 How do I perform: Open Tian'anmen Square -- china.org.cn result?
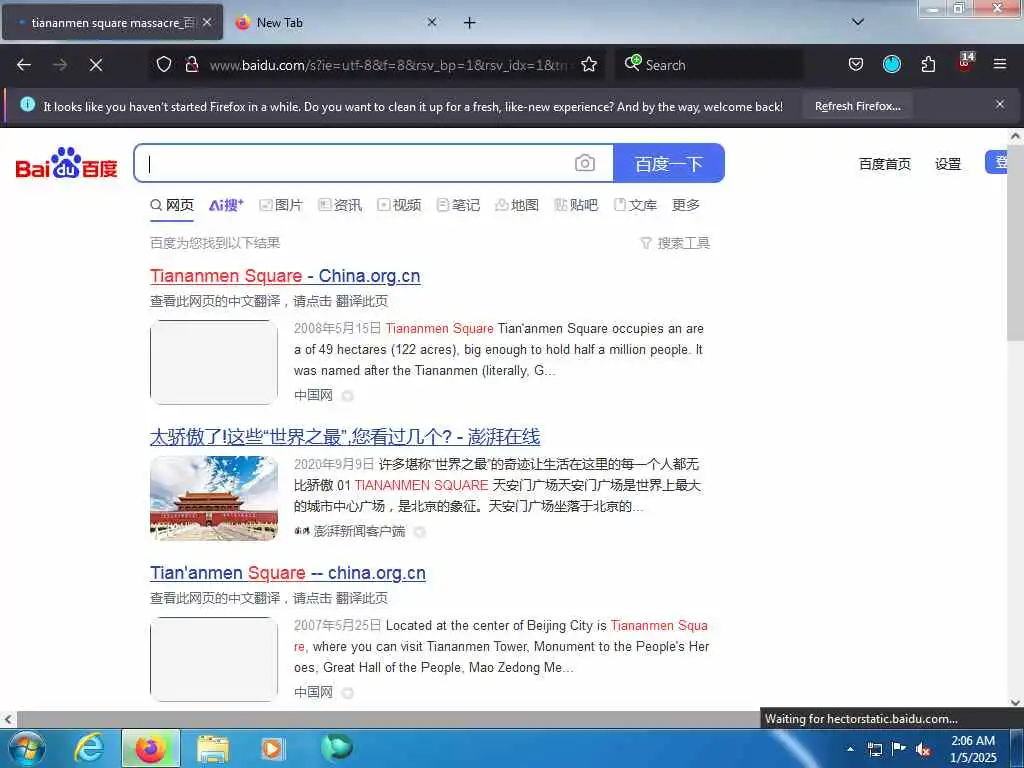pyautogui.click(x=288, y=573)
